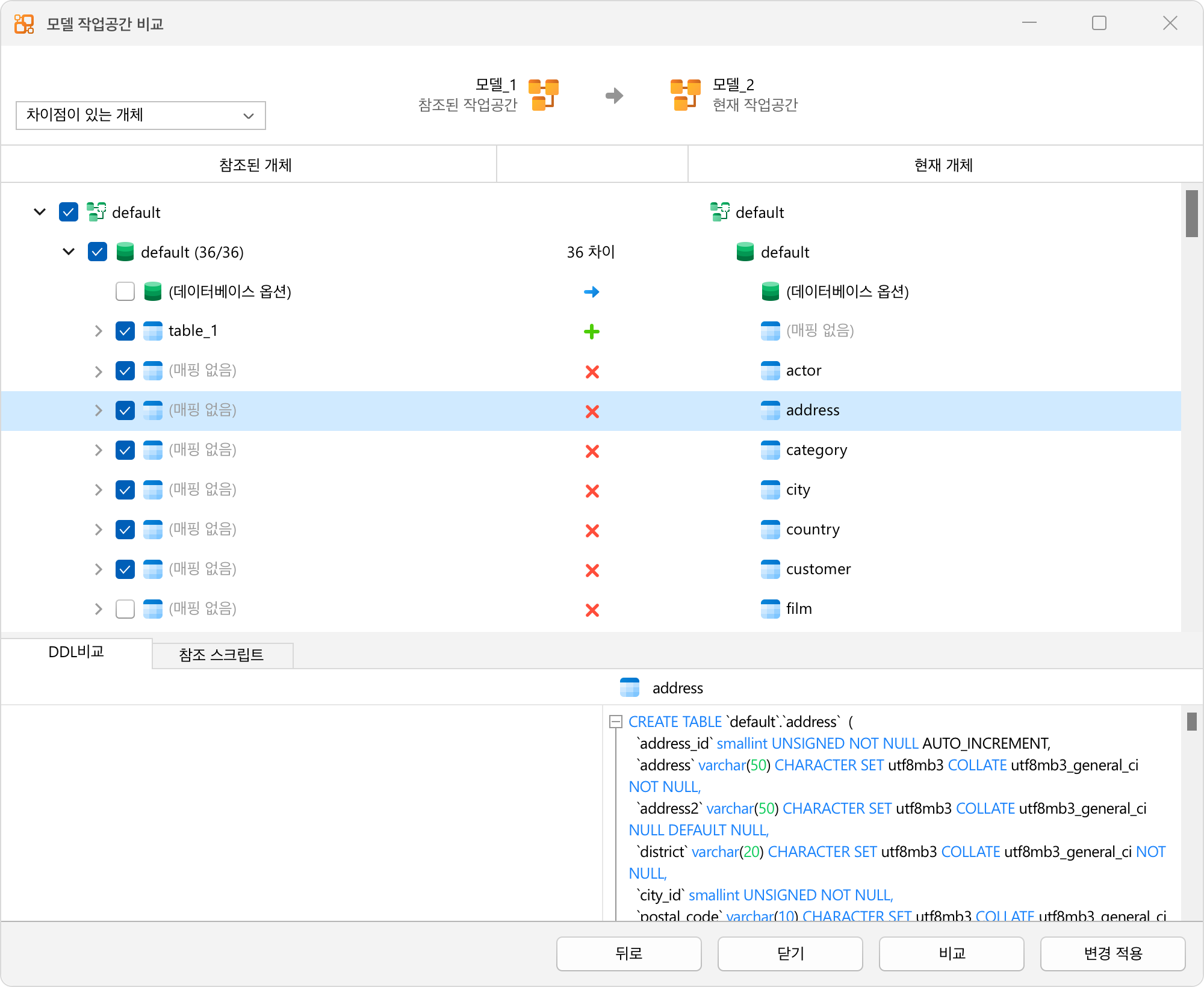Screen dimensions: 1204x987
Task: Uncheck the checkbox in the country row
Action: [x=125, y=530]
